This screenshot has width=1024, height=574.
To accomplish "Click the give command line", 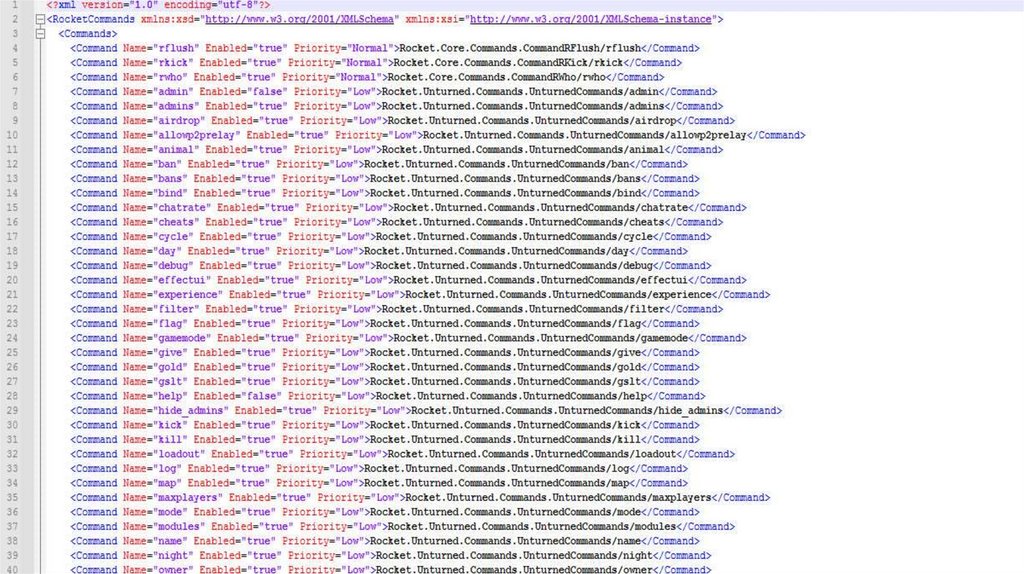I will coord(385,353).
